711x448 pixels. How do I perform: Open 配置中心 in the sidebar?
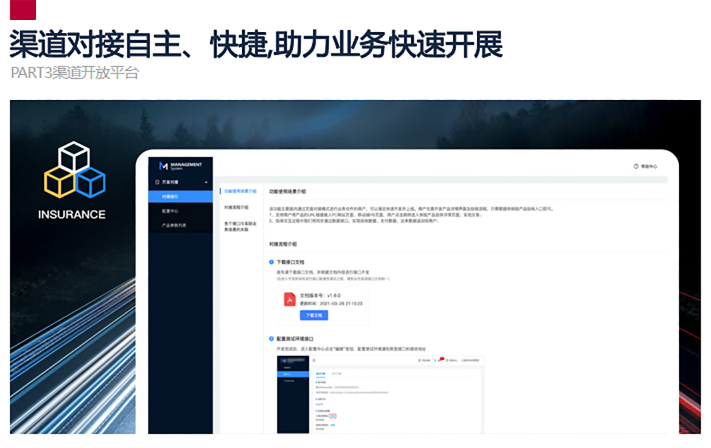click(170, 211)
